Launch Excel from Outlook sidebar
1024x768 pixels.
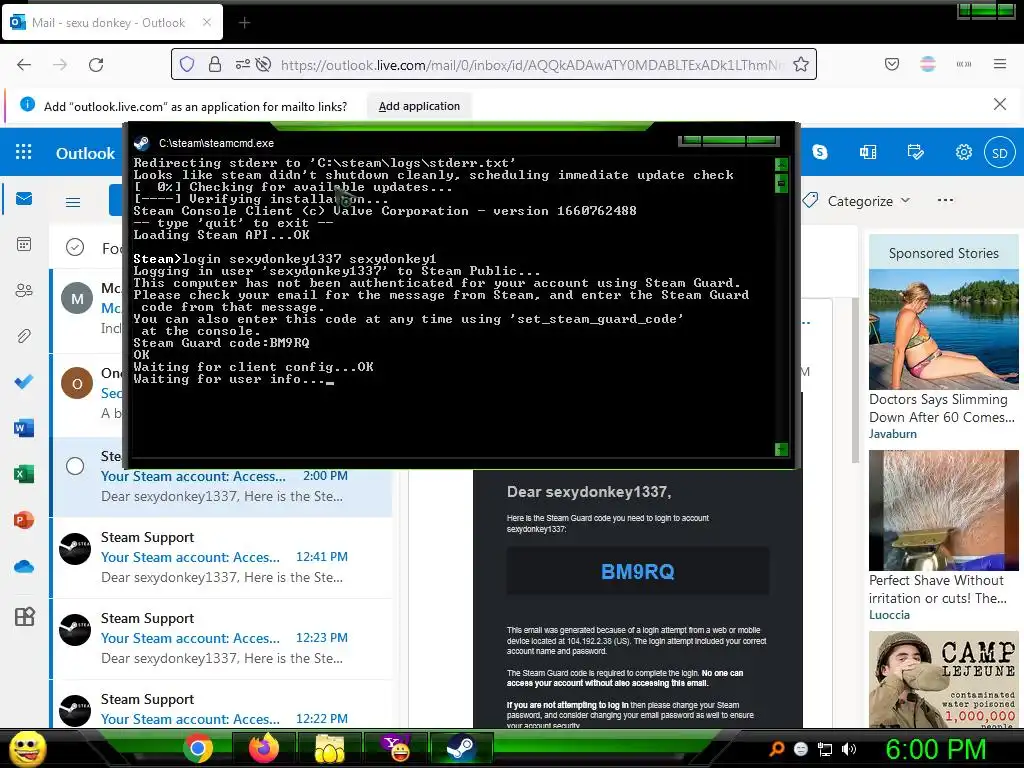pos(24,474)
